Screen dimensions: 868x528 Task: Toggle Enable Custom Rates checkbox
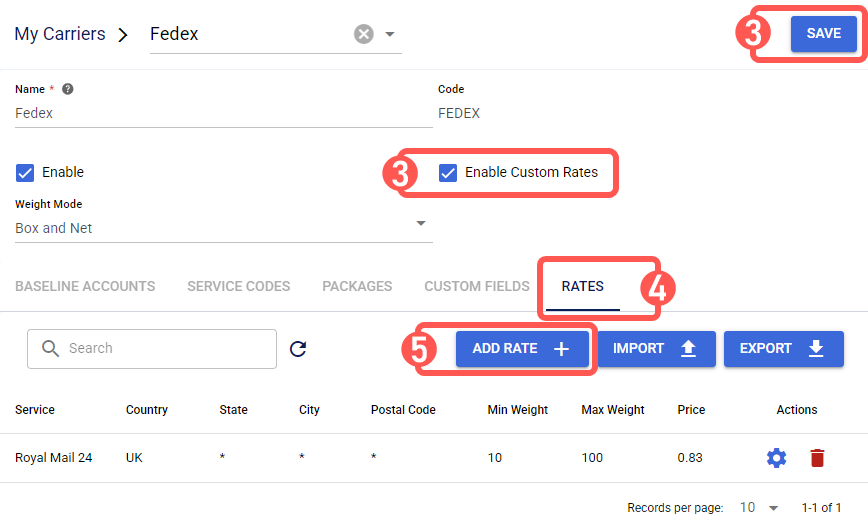pos(448,173)
